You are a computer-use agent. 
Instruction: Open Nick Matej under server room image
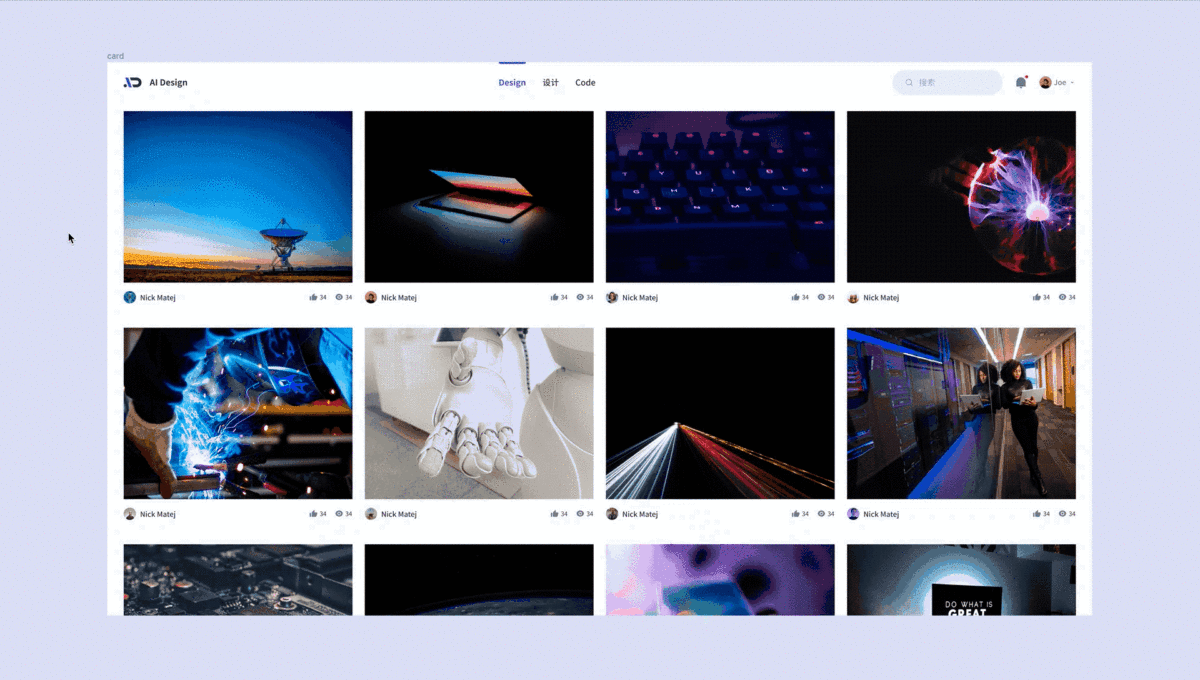pos(881,515)
